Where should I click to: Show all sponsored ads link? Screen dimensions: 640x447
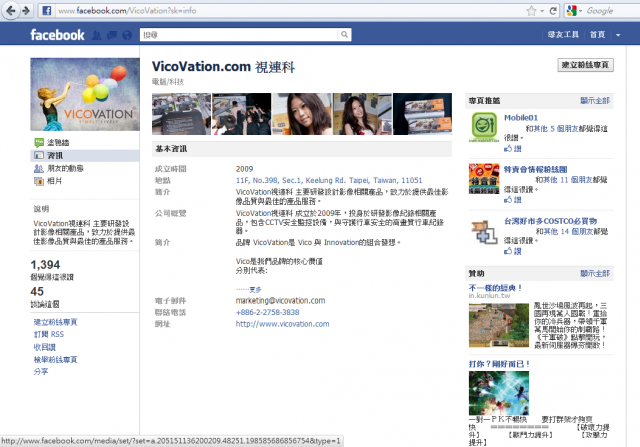tap(595, 273)
